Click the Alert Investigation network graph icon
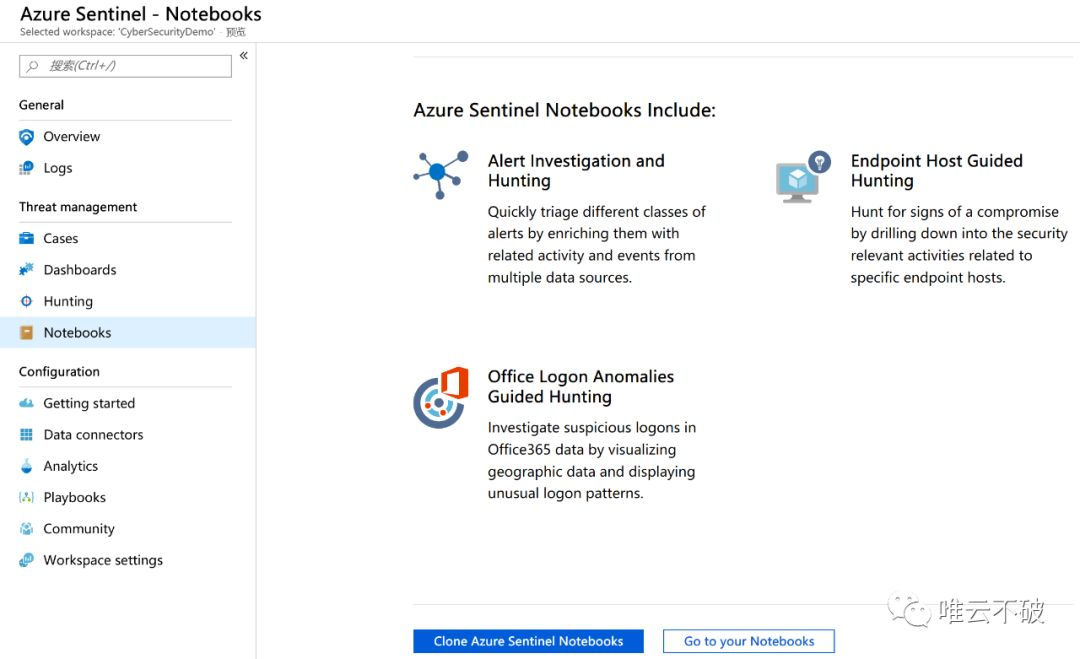 click(x=441, y=175)
